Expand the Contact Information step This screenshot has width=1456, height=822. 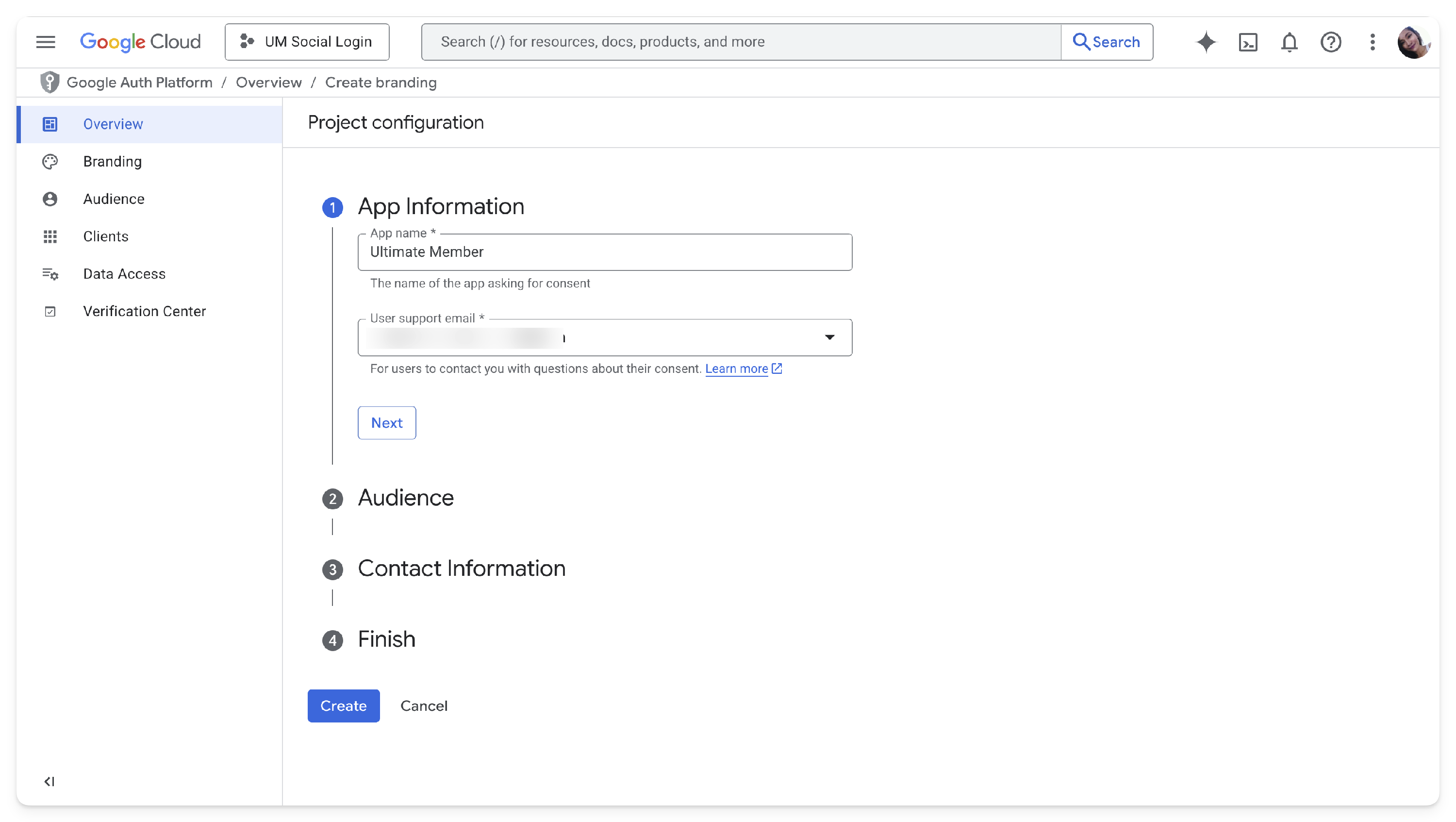pyautogui.click(x=461, y=569)
